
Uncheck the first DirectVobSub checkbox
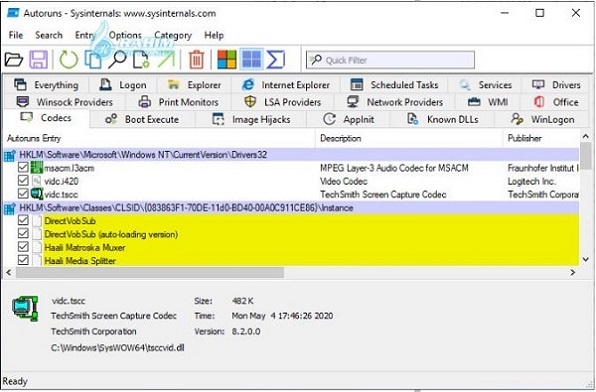pyautogui.click(x=23, y=220)
